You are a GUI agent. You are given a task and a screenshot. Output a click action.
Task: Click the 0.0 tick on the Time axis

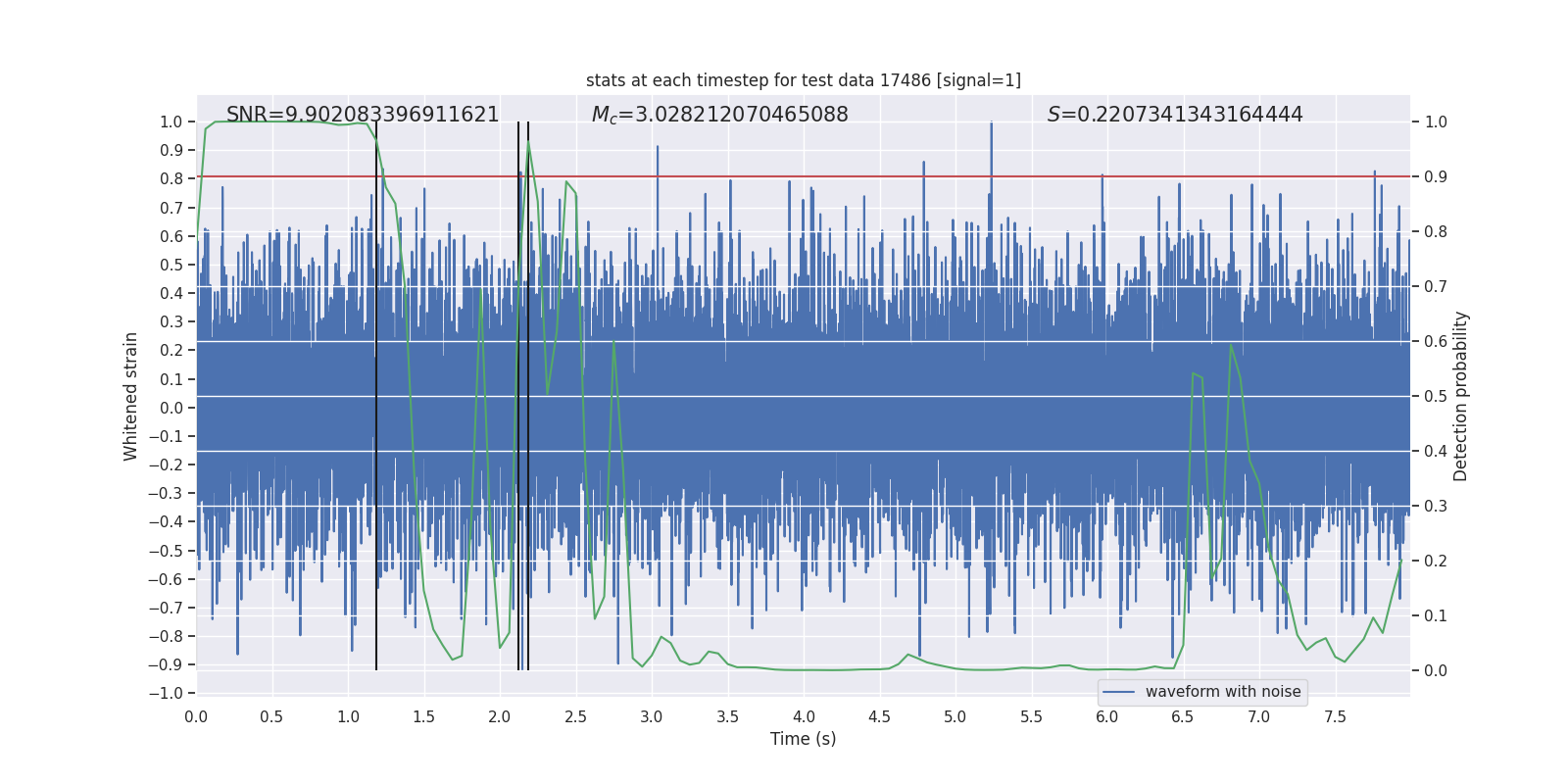tap(196, 716)
